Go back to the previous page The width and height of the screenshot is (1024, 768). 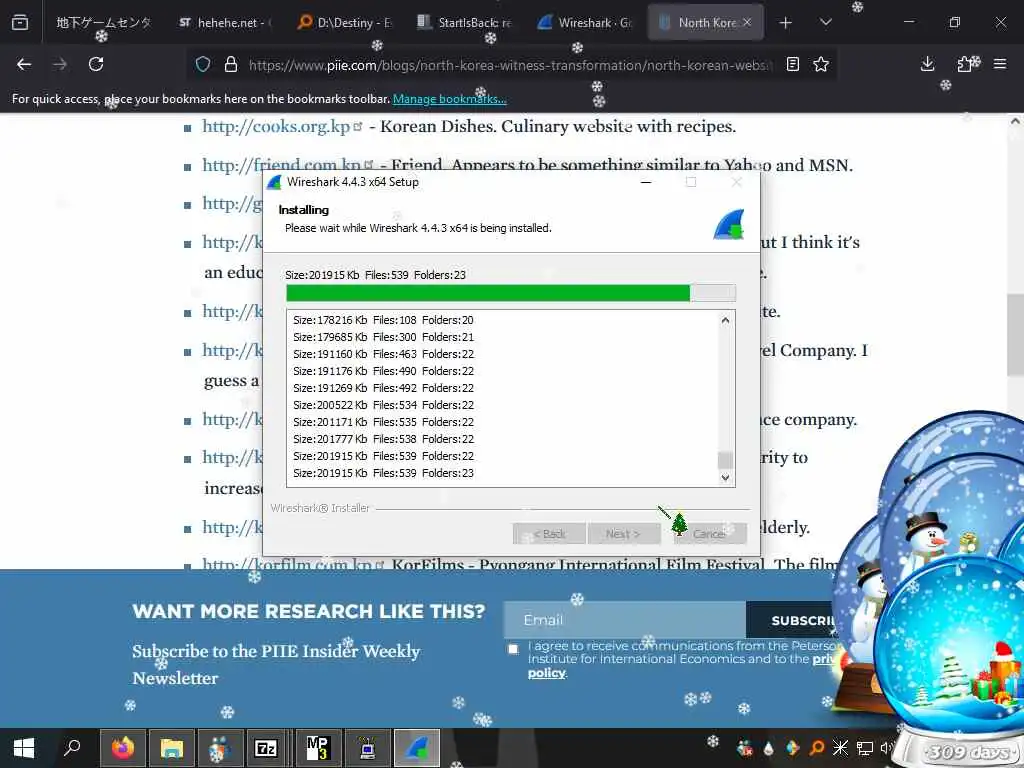pyautogui.click(x=24, y=64)
